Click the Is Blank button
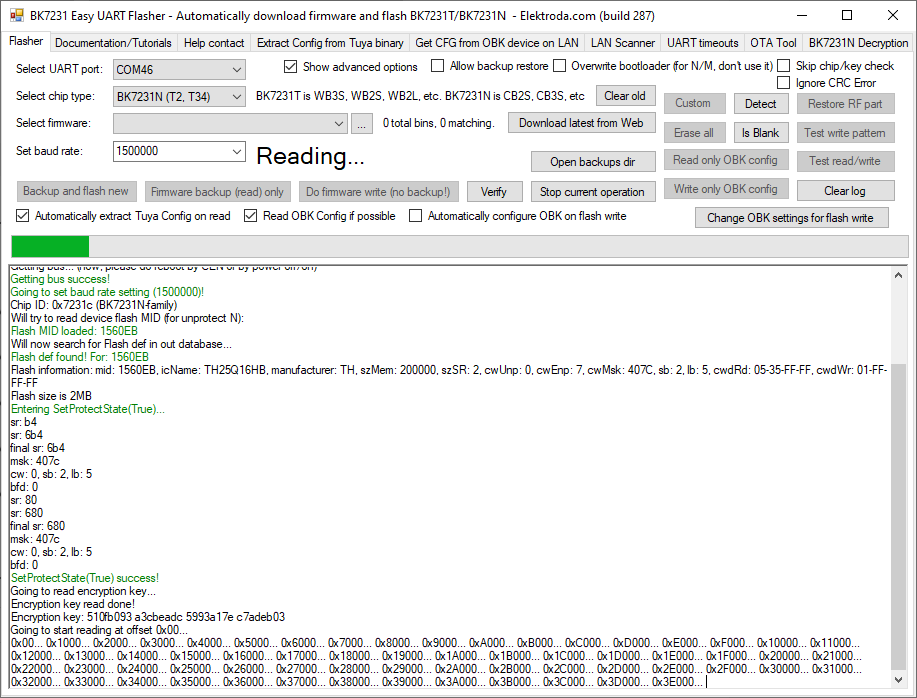Screen dimensions: 917x698 pyautogui.click(x=761, y=133)
